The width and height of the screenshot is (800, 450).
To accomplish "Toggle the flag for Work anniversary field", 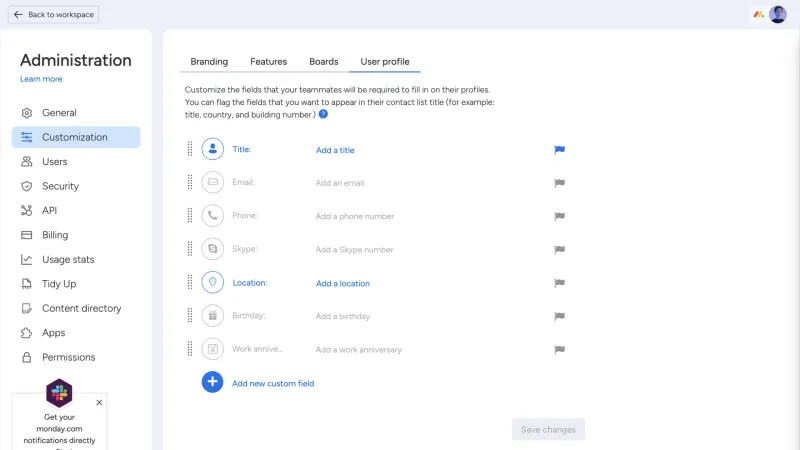I will click(x=559, y=349).
